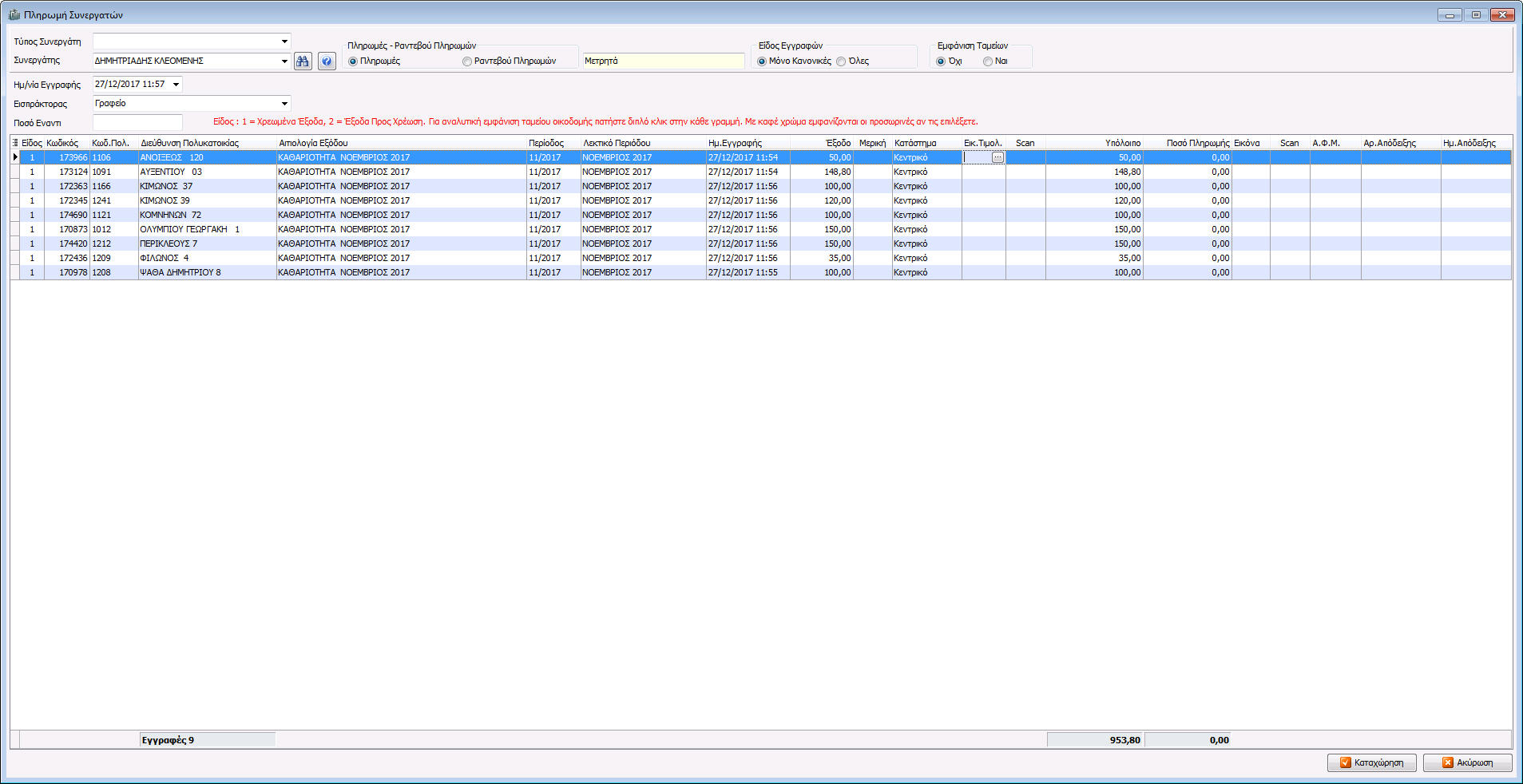This screenshot has width=1523, height=784.
Task: Select the row for ΨΑΘΑ ΔΗΜΗΤΡΙΟΥ 8
Action: tap(760, 272)
